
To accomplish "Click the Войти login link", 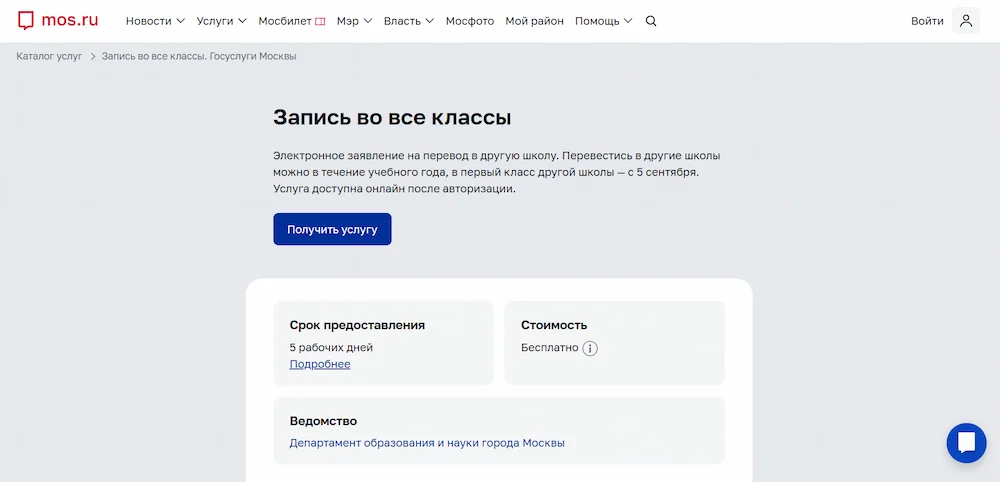I will (927, 21).
